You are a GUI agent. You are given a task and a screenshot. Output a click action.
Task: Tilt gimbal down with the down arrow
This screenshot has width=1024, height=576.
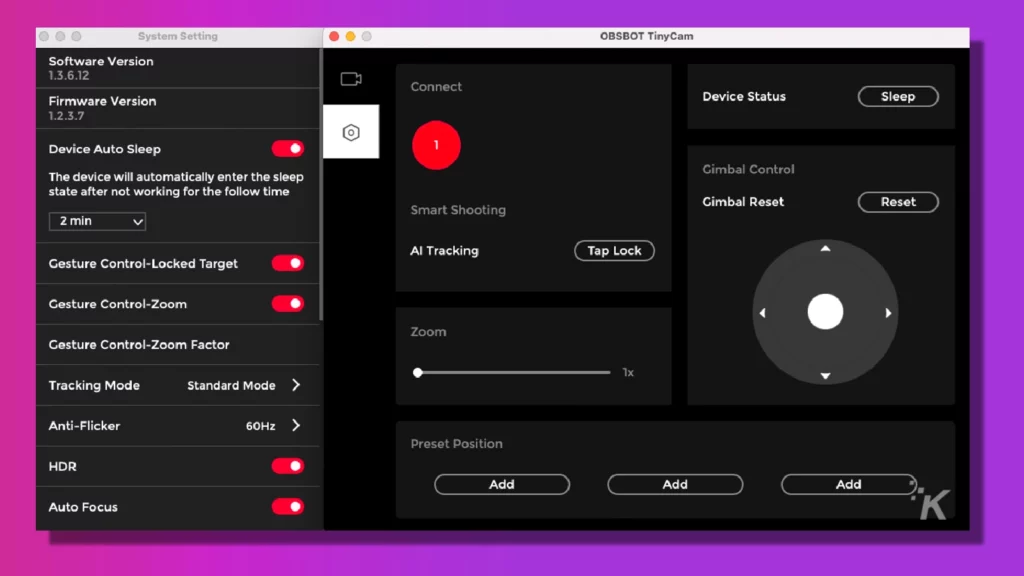(x=825, y=376)
